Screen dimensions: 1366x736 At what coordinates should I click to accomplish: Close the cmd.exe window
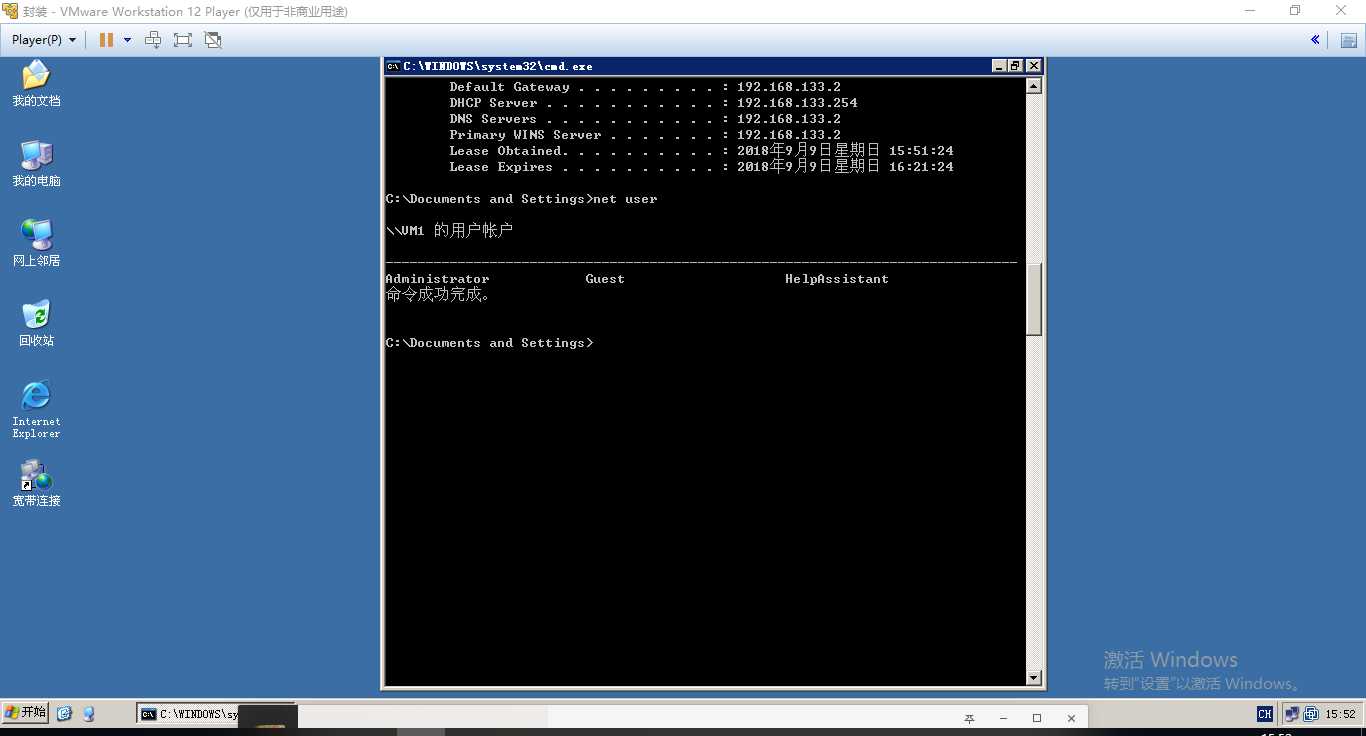[x=1034, y=66]
